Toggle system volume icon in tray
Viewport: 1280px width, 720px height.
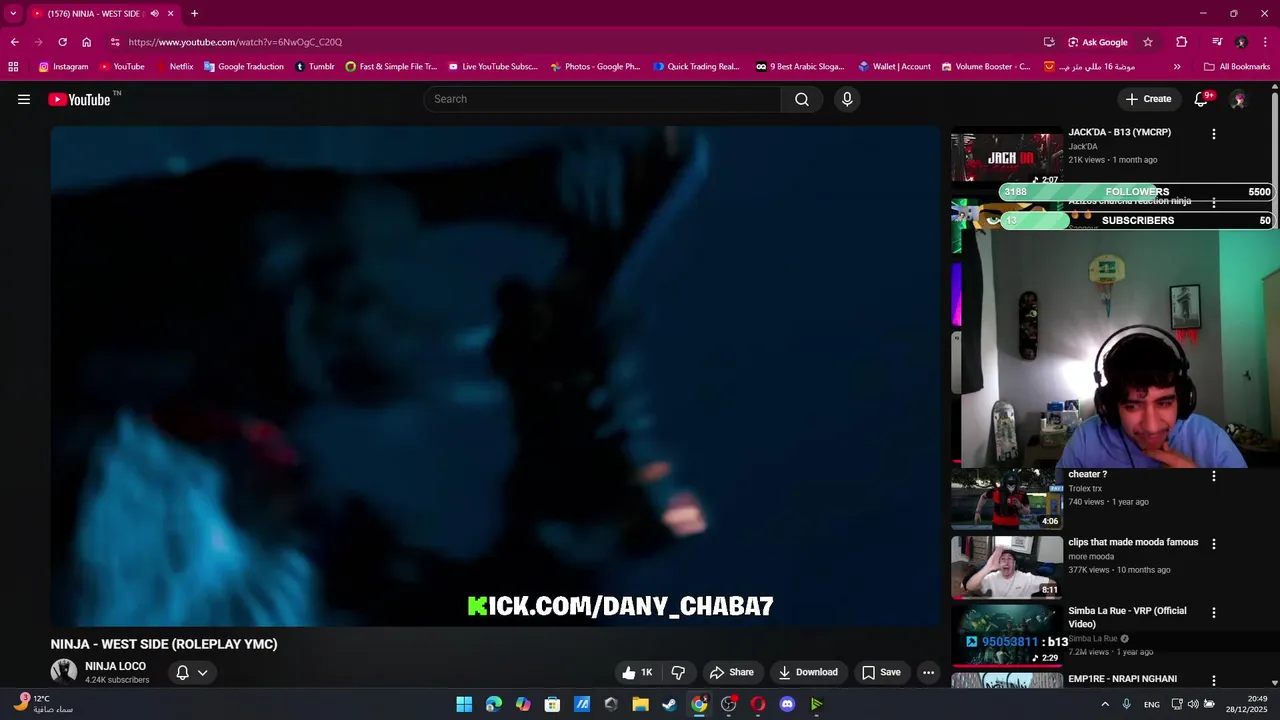1193,704
